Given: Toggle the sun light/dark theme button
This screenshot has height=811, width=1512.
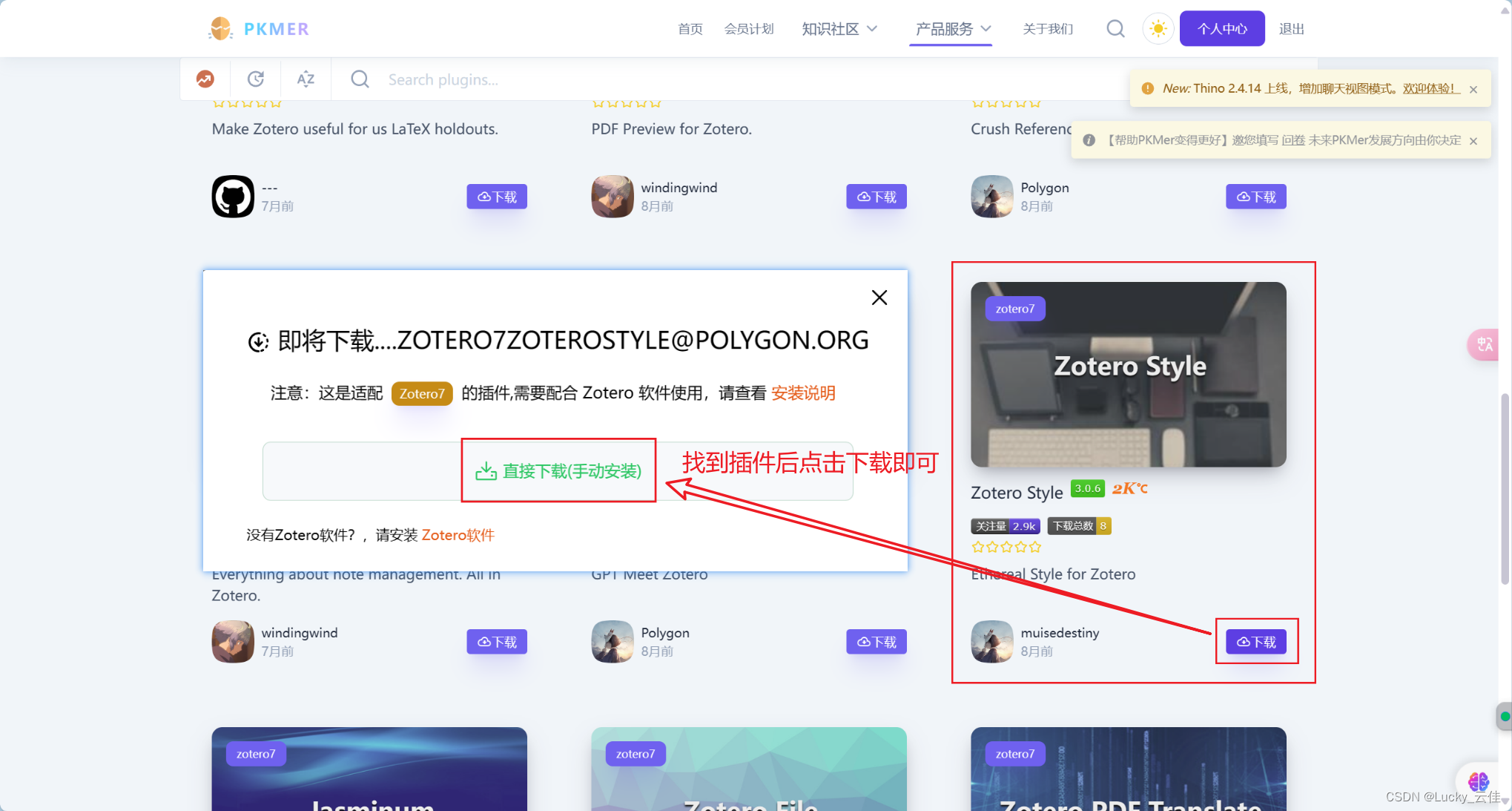Looking at the screenshot, I should click(1158, 29).
